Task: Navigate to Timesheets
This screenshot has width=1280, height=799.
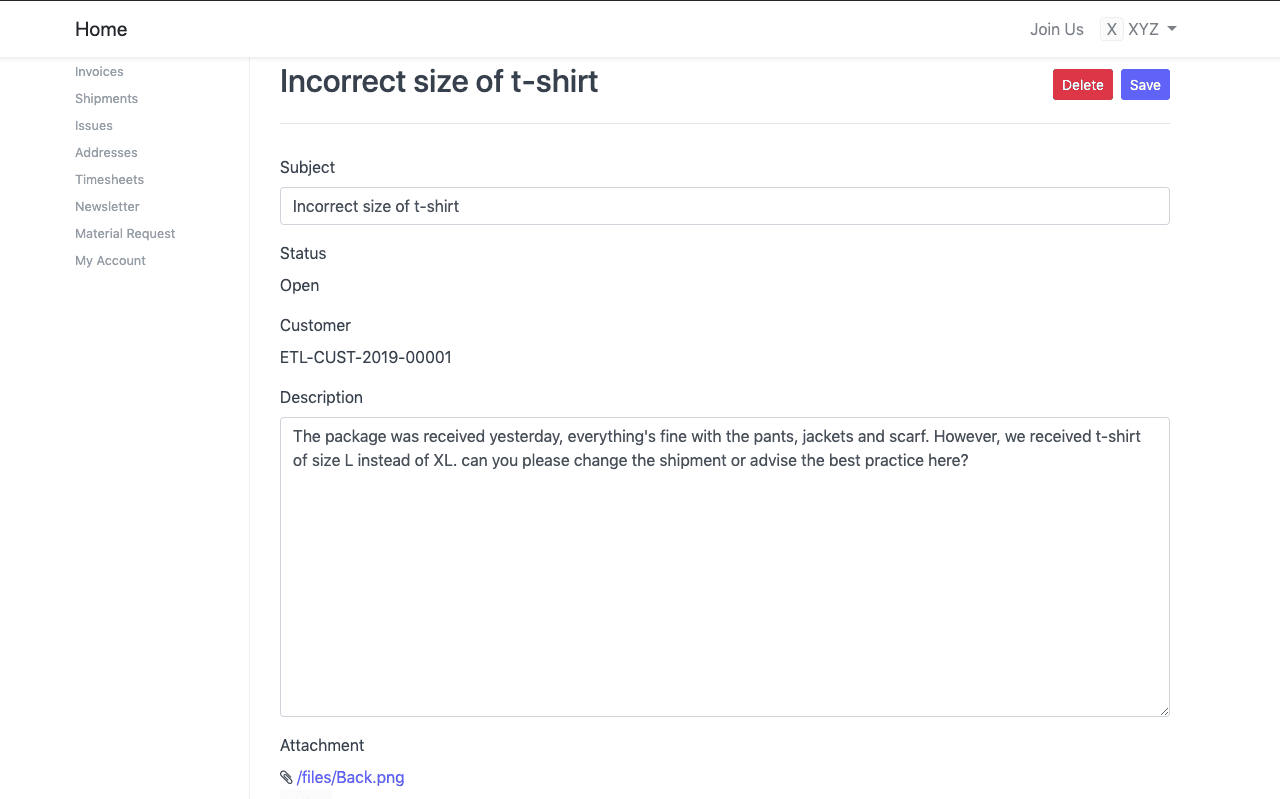Action: (109, 180)
